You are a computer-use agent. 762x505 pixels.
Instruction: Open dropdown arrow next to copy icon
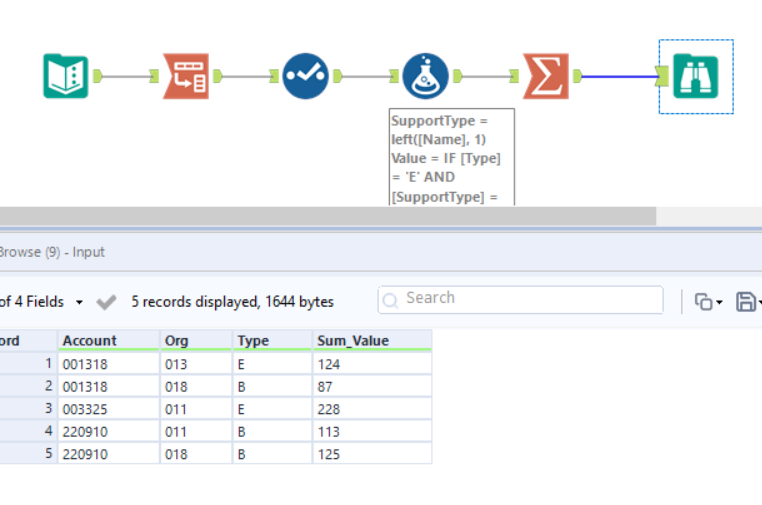pyautogui.click(x=719, y=302)
